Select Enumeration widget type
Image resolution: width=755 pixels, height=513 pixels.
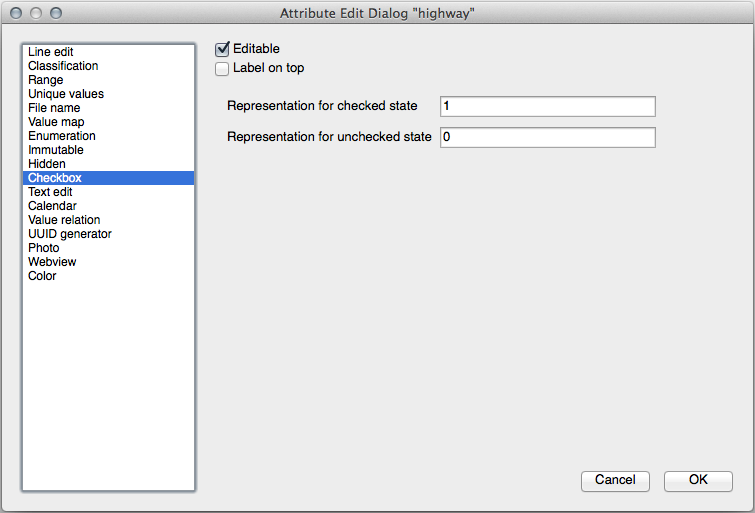coord(62,136)
